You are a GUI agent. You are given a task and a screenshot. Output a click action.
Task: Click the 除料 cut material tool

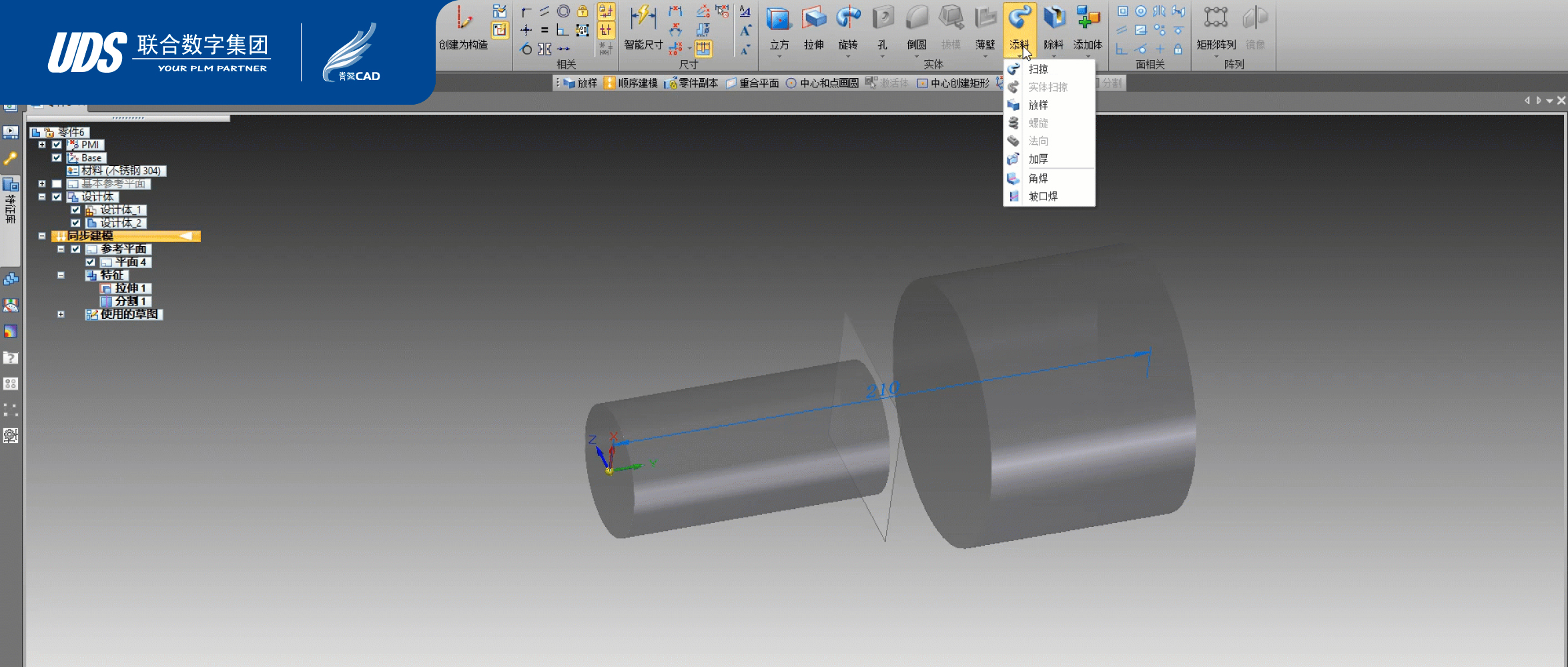click(x=1054, y=27)
